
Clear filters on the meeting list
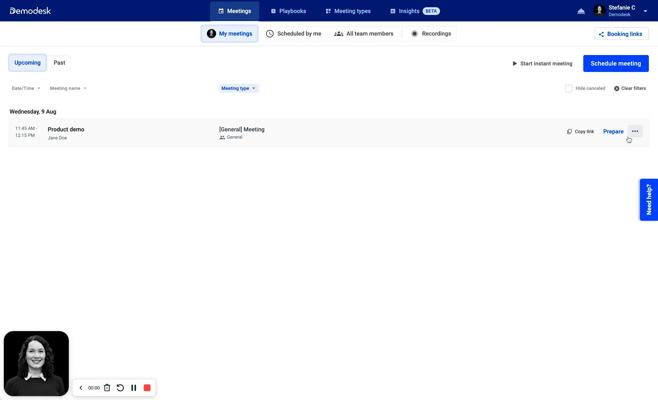coord(630,88)
